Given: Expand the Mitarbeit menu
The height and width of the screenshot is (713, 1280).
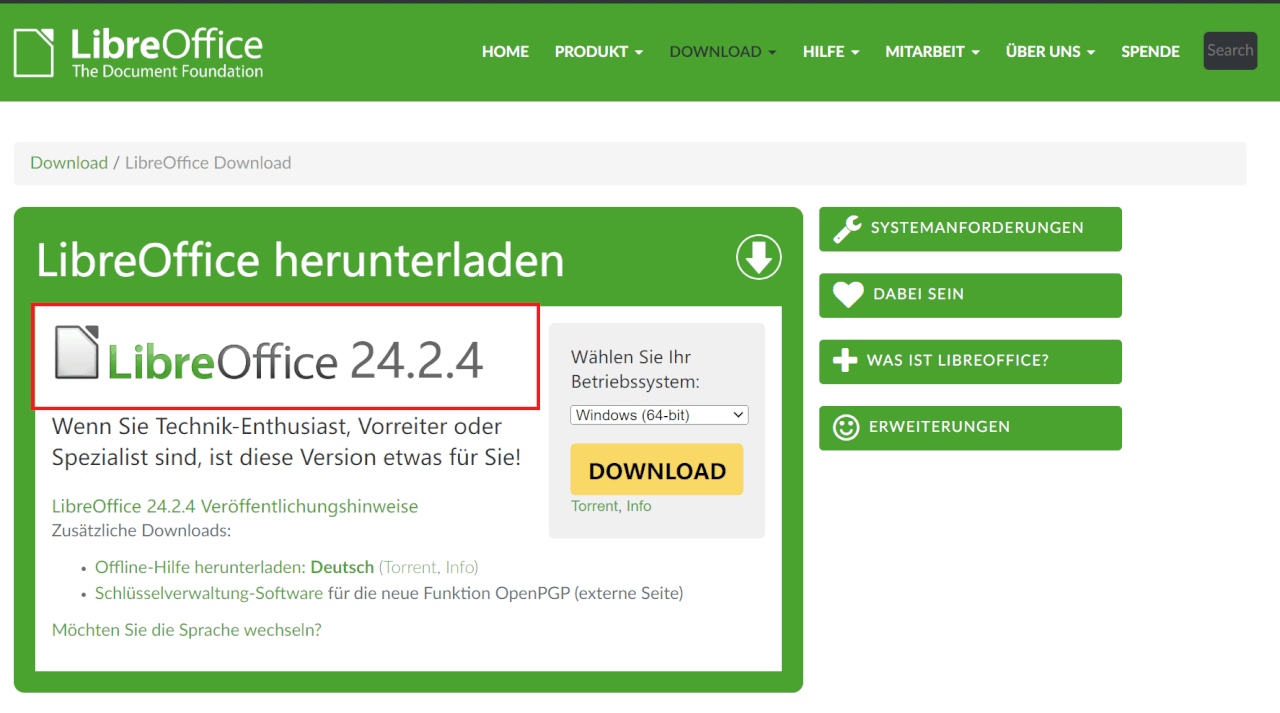Looking at the screenshot, I should (931, 52).
